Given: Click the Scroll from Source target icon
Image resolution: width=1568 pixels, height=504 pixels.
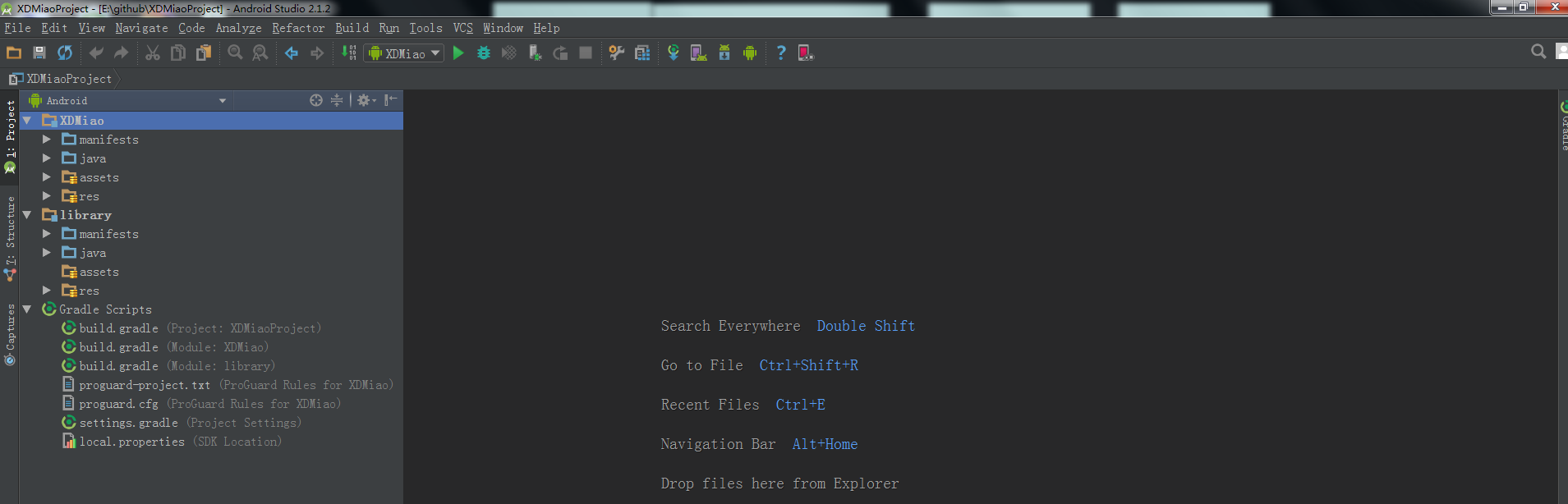Looking at the screenshot, I should coord(315,100).
